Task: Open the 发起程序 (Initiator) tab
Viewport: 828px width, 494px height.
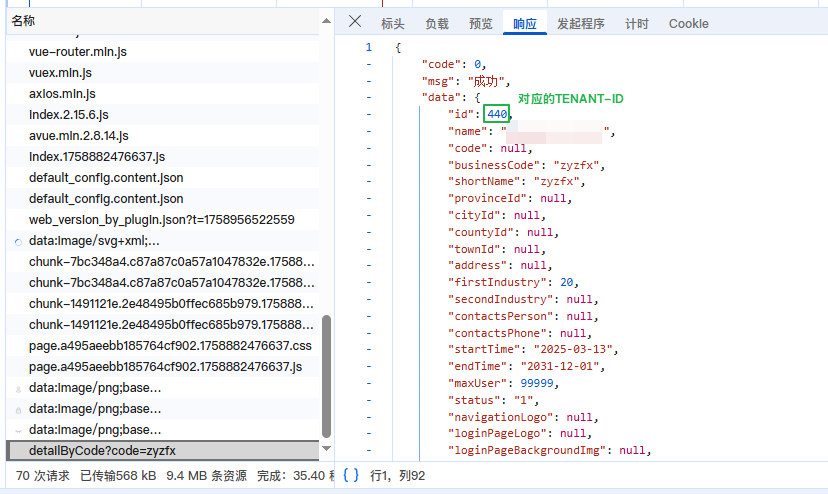Action: [x=581, y=24]
